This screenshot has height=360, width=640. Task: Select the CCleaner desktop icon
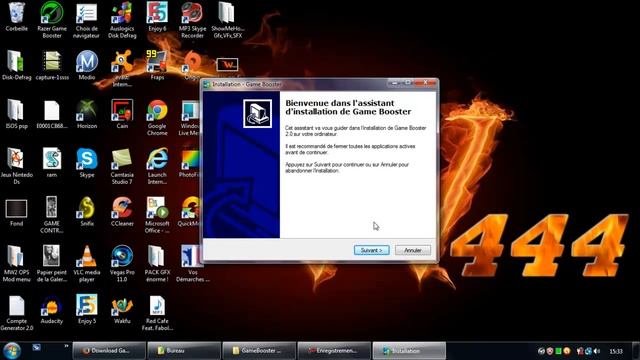pos(122,211)
